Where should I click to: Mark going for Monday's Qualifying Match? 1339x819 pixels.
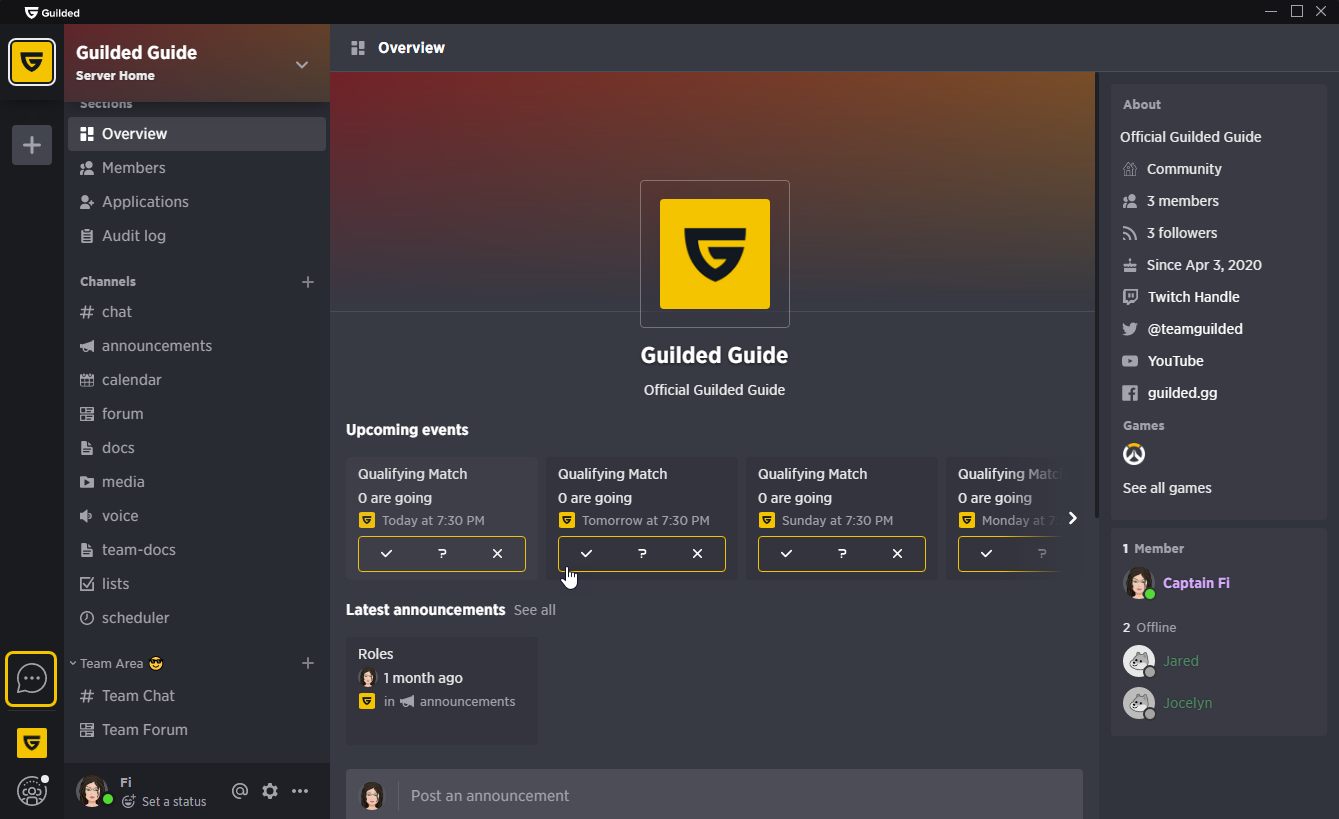click(986, 554)
